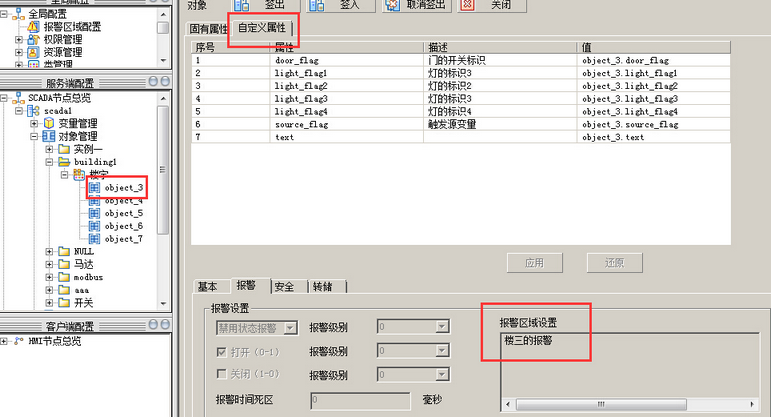The width and height of the screenshot is (771, 417).
Task: Click the object_7 object icon
Action: point(94,238)
